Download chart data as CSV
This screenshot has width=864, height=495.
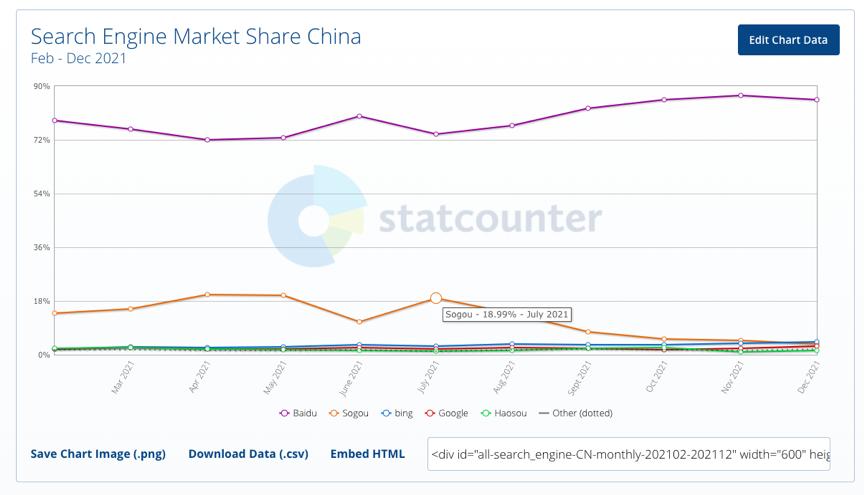point(248,453)
